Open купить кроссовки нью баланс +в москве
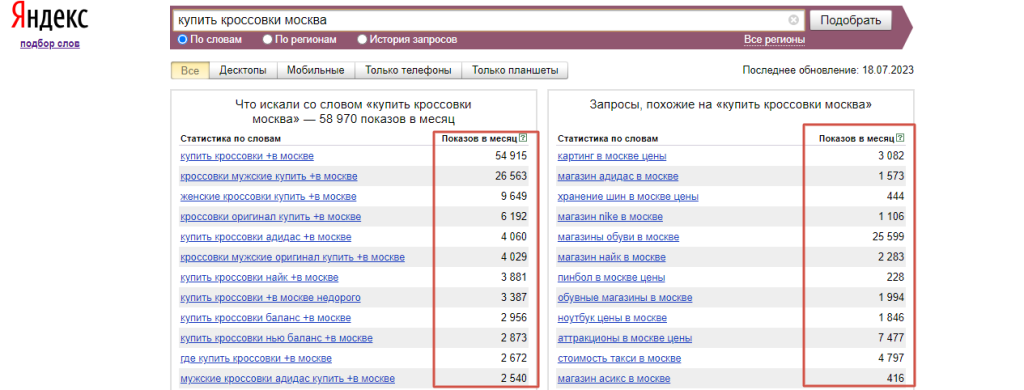 pos(276,338)
